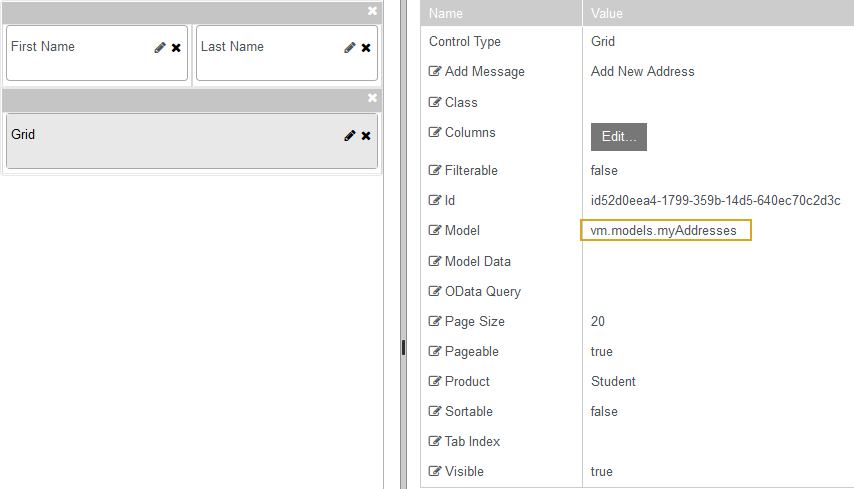
Task: Click the edit icon next to Model property
Action: tap(435, 231)
